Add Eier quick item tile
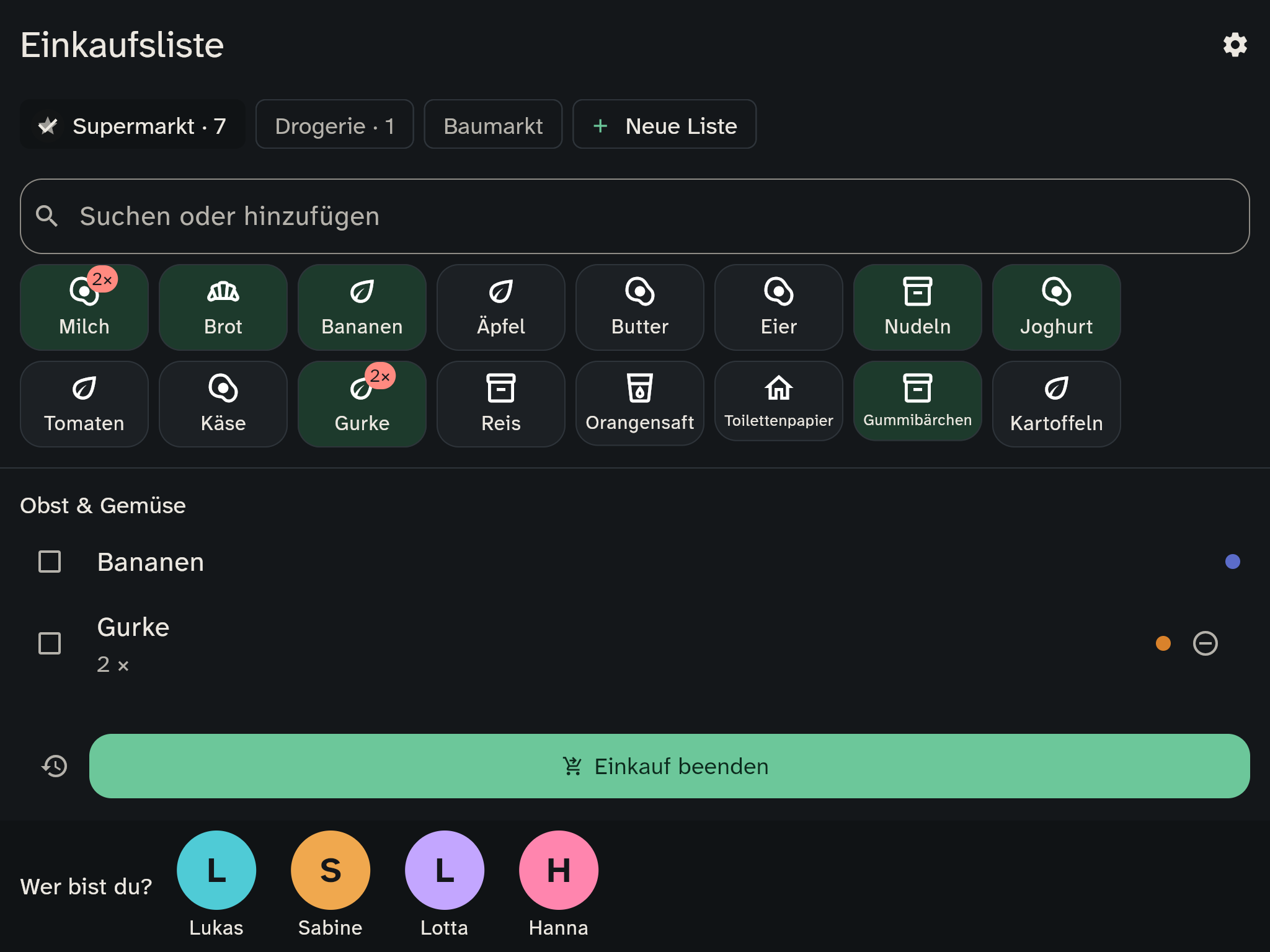This screenshot has width=1270, height=952. 778,307
